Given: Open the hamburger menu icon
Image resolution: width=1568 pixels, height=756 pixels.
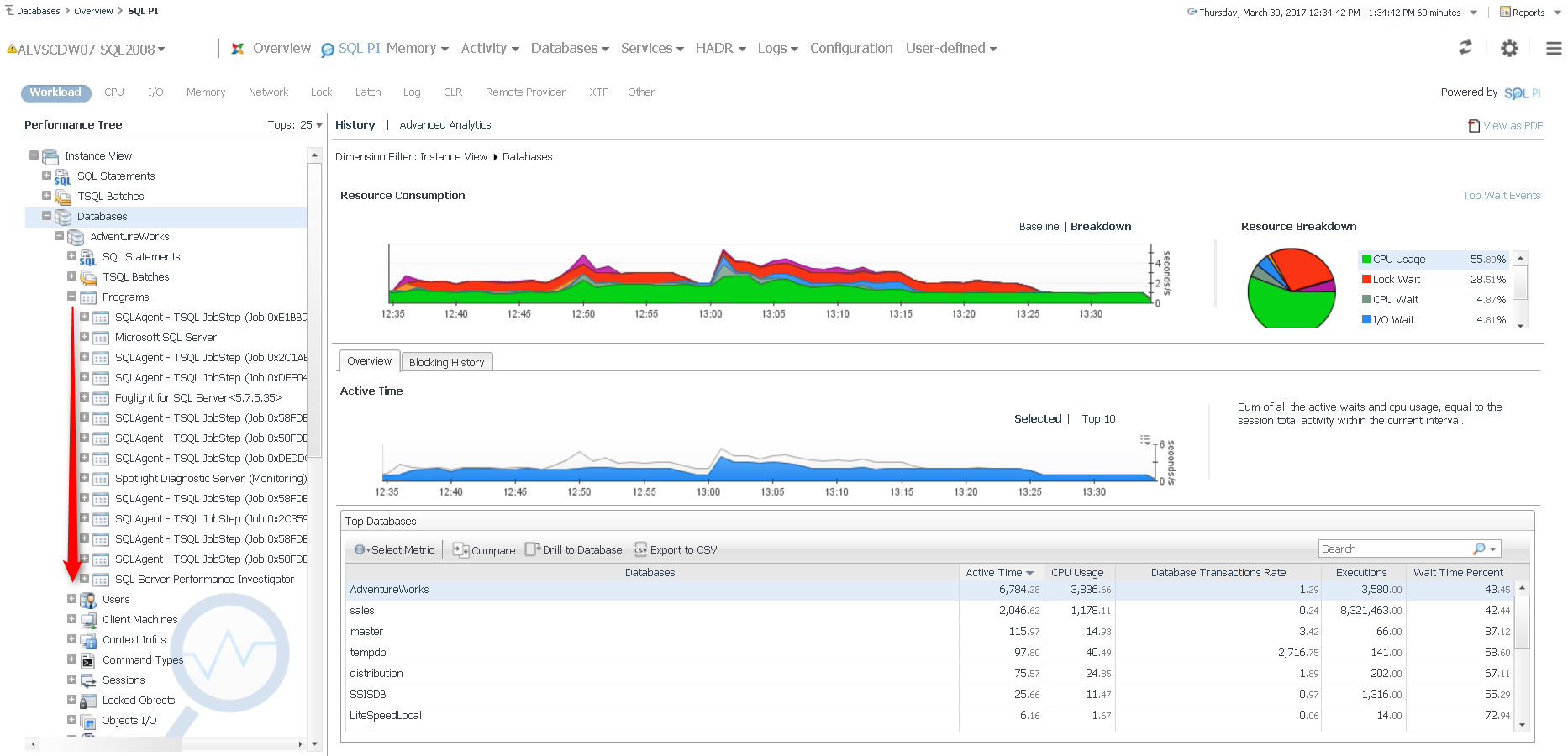Looking at the screenshot, I should click(x=1554, y=49).
